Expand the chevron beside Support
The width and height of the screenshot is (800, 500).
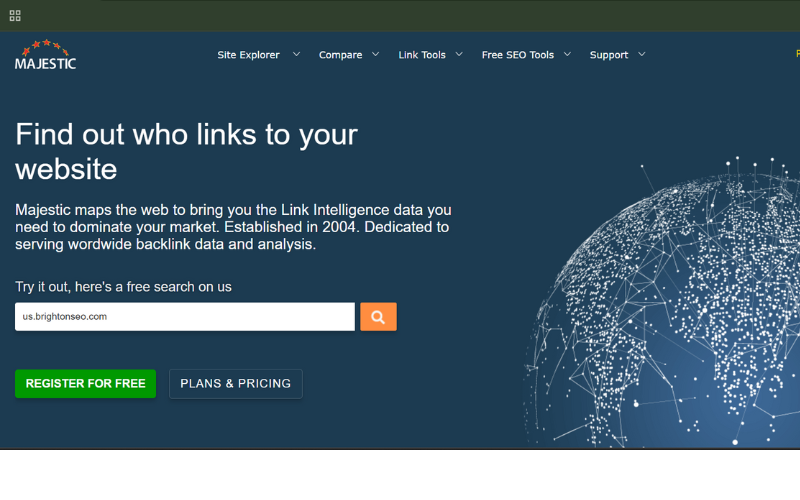[641, 54]
